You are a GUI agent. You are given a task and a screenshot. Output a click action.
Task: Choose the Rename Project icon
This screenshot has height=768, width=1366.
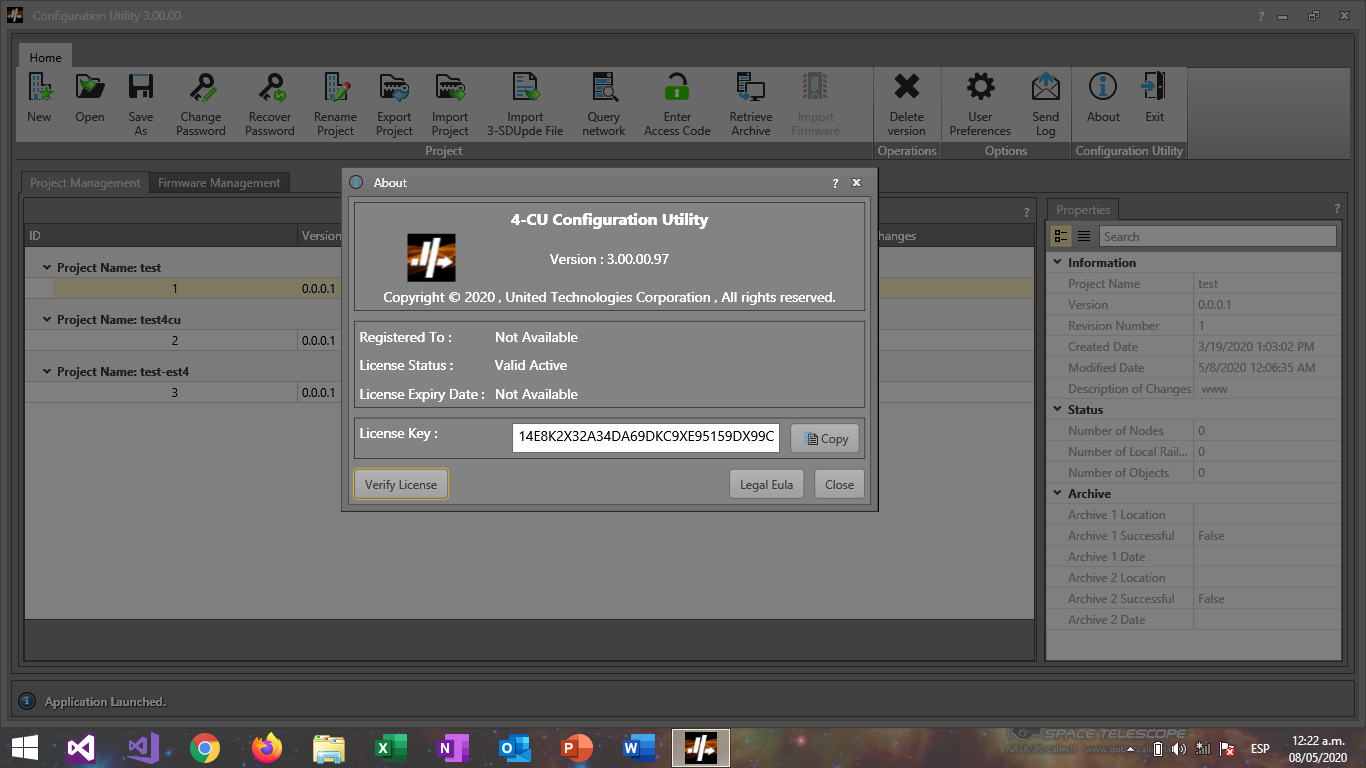[x=336, y=88]
